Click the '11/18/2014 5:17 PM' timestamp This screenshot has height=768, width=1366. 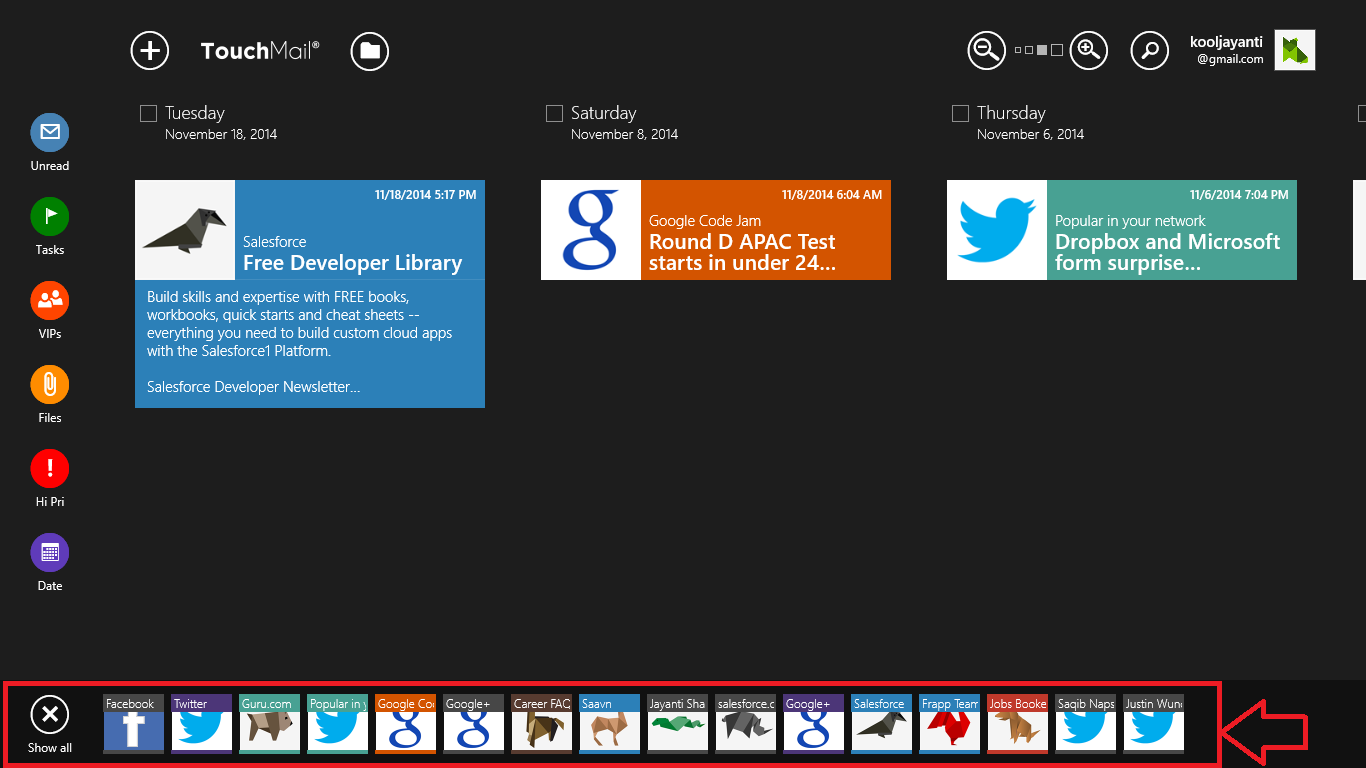click(x=425, y=195)
